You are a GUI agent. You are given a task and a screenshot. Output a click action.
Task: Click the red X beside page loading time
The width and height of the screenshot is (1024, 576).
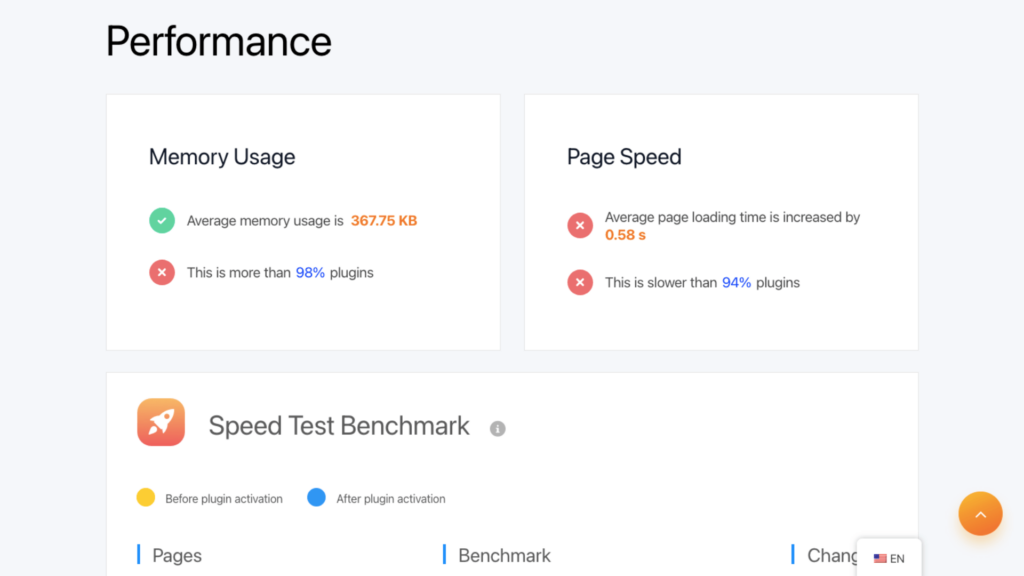click(580, 225)
